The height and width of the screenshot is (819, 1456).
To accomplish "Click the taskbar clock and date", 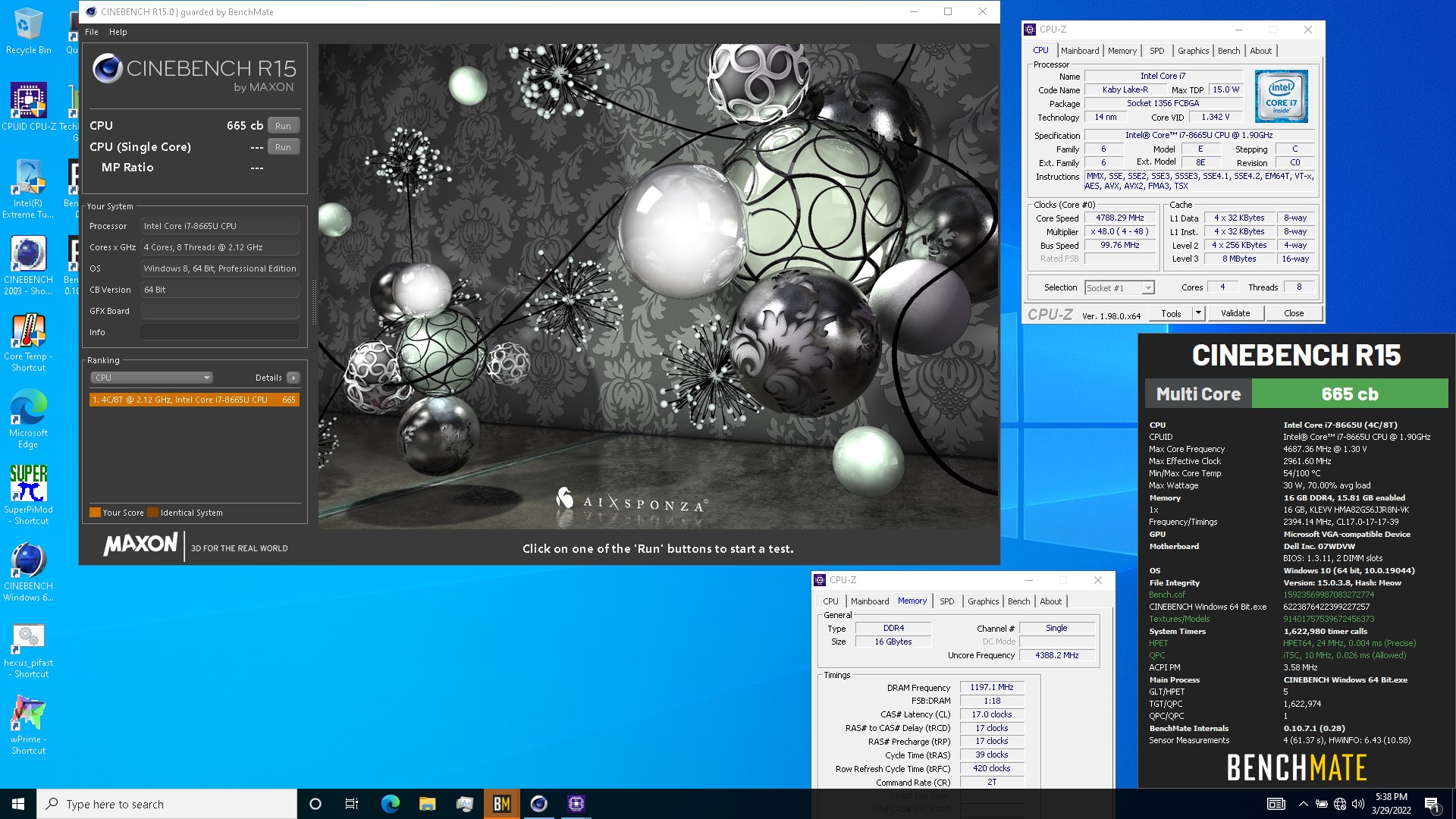I will click(1391, 804).
